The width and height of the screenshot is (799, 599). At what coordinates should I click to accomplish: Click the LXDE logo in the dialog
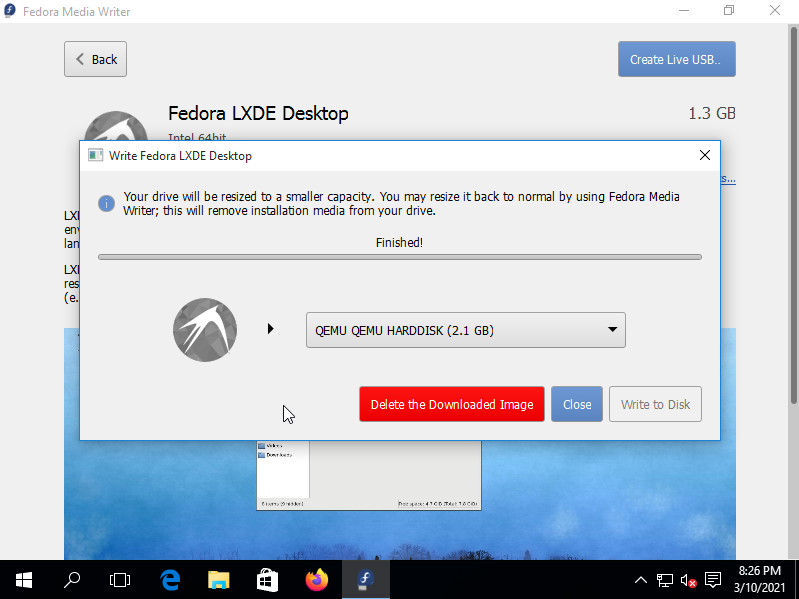[x=205, y=330]
